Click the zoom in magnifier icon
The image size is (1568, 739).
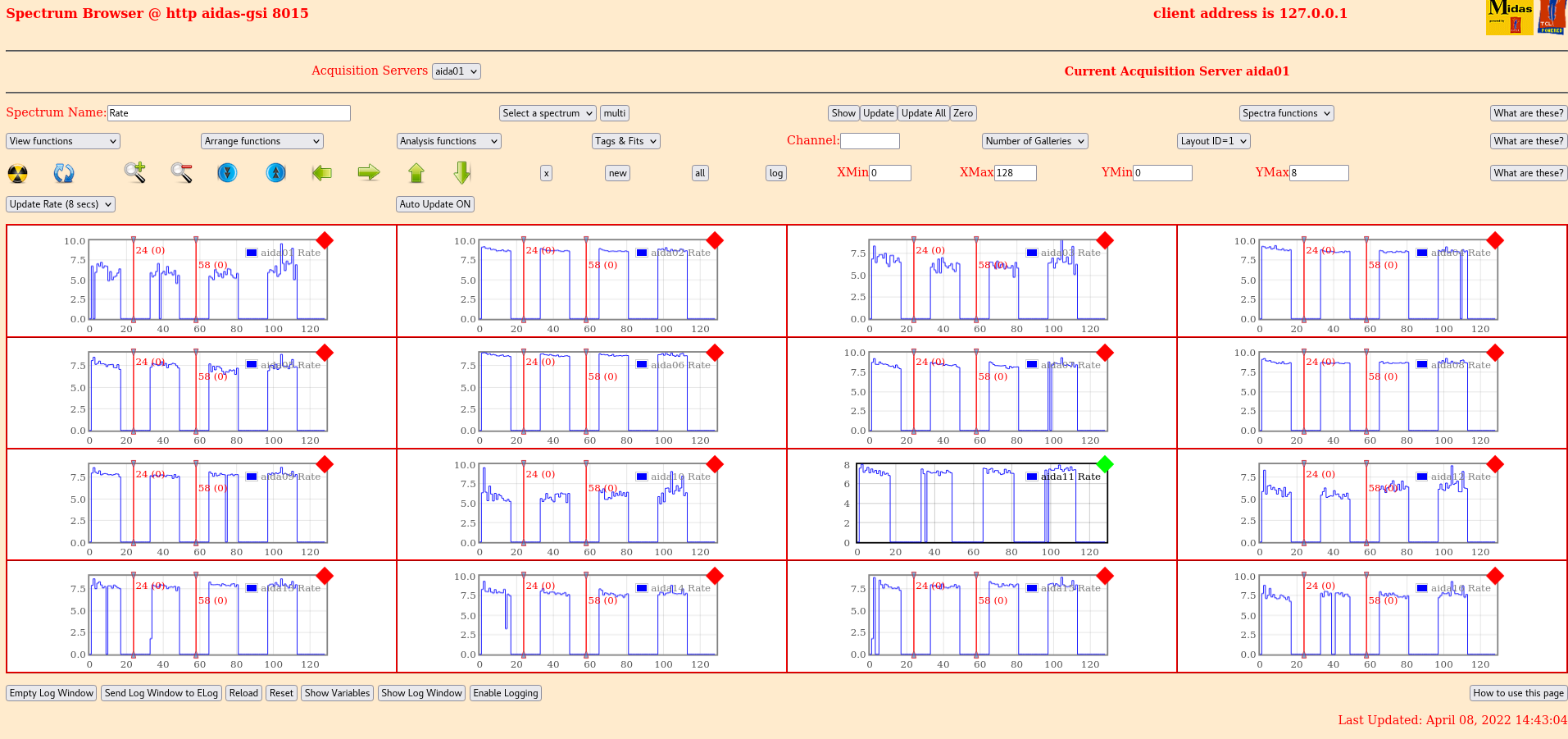[x=134, y=172]
